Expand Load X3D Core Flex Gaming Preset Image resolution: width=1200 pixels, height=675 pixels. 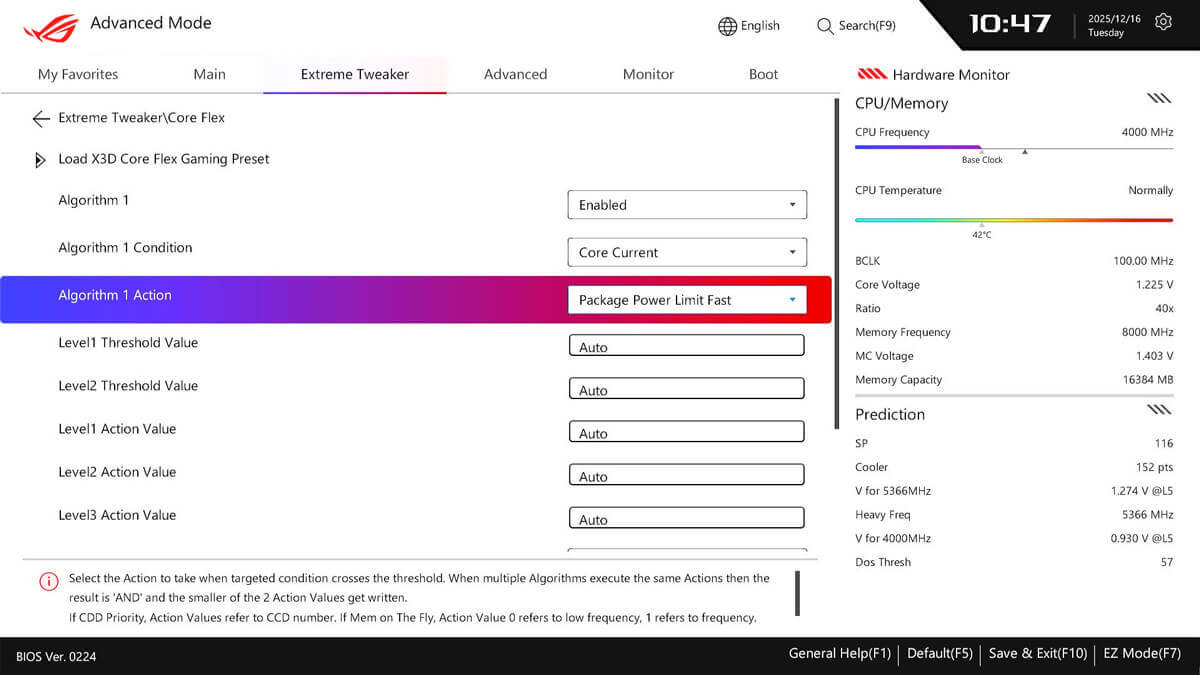(41, 160)
